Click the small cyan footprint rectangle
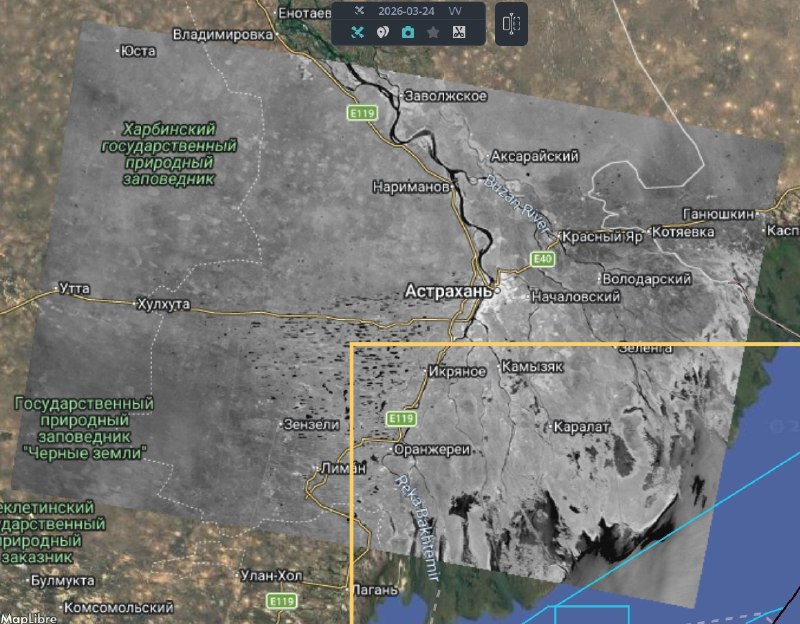Viewport: 800px width, 624px height. 591,614
